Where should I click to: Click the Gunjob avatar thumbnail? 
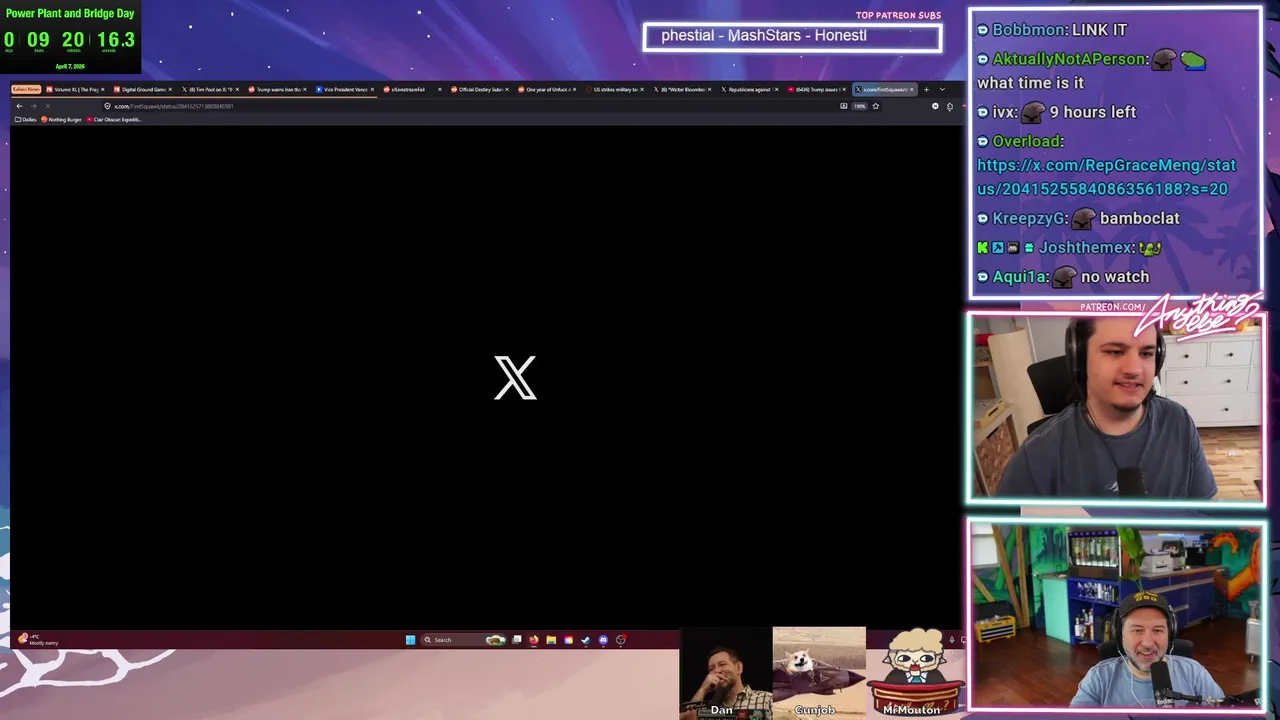click(x=819, y=672)
